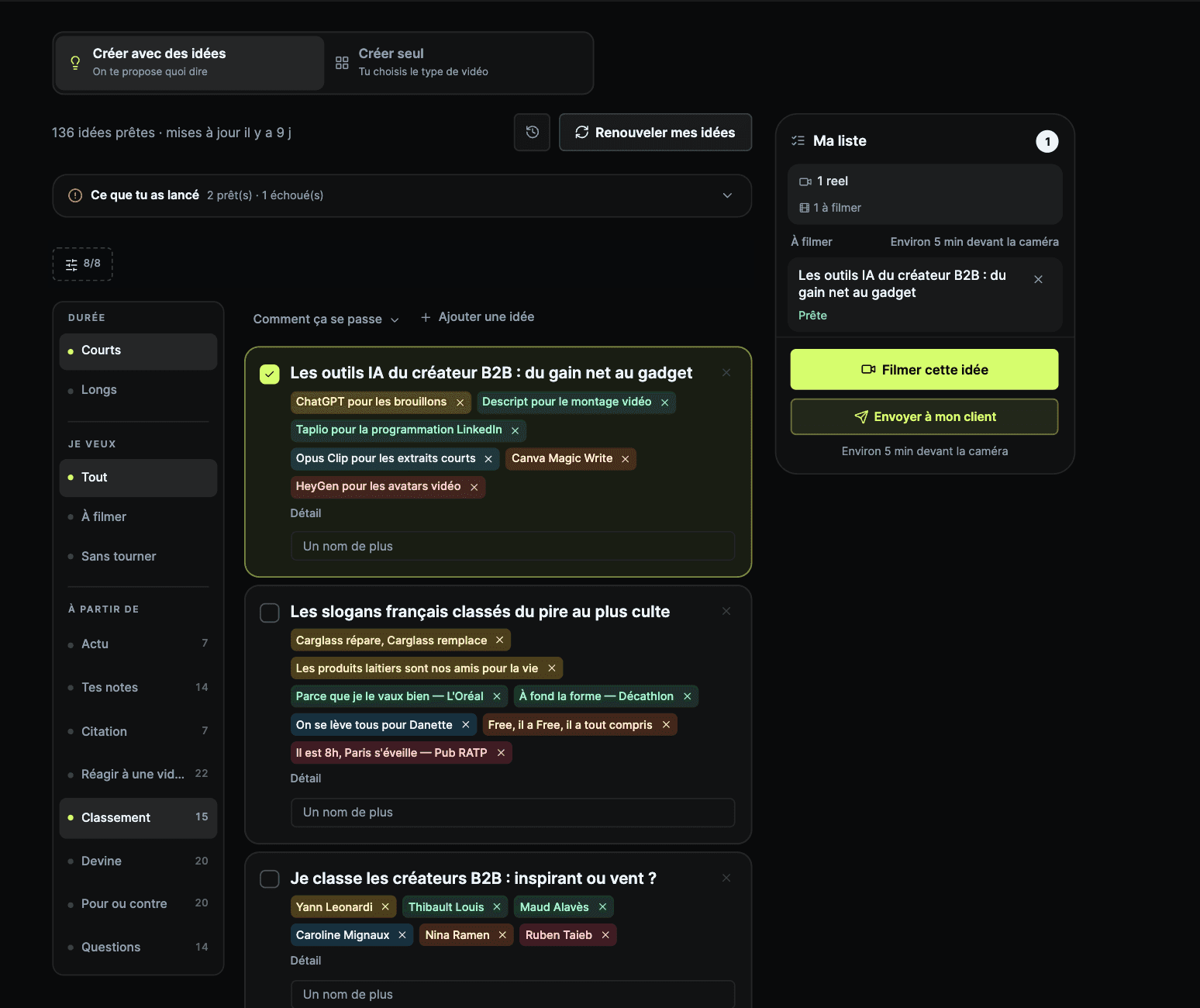The width and height of the screenshot is (1200, 1008).
Task: Focus the Un nom de plus field in the slogans card
Action: click(512, 812)
